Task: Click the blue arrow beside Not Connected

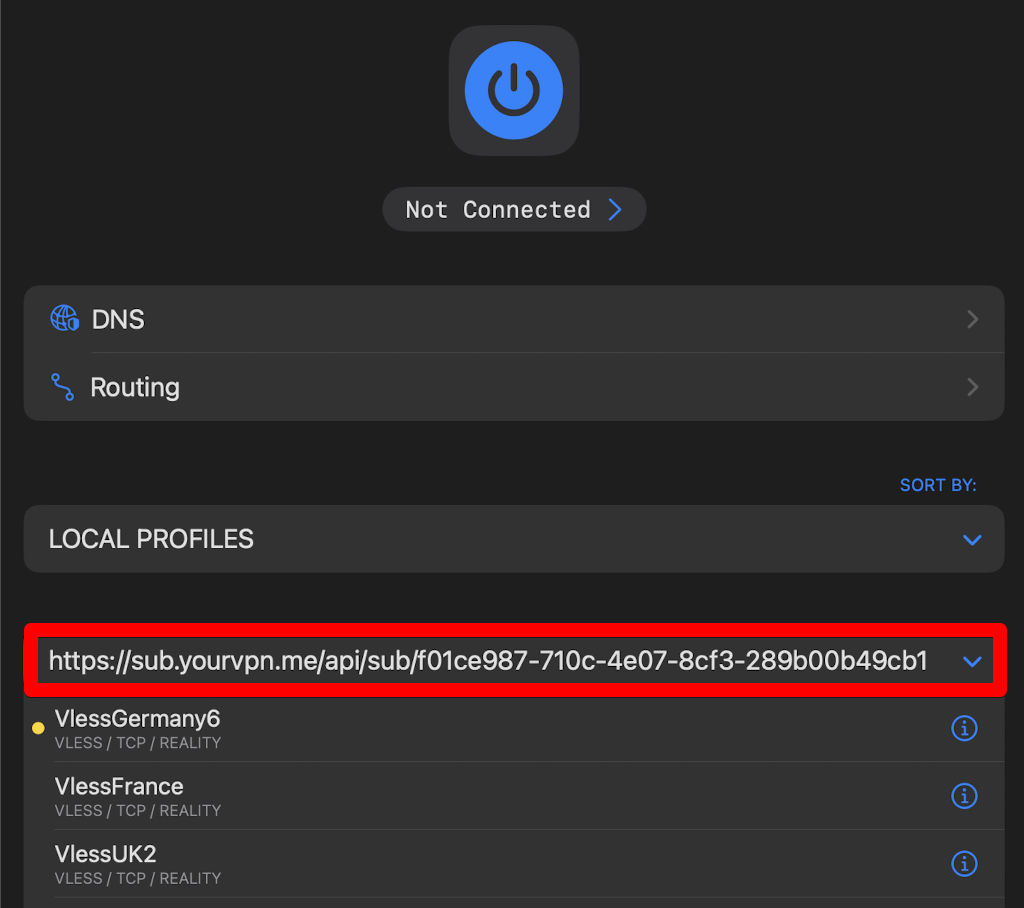Action: coord(615,210)
